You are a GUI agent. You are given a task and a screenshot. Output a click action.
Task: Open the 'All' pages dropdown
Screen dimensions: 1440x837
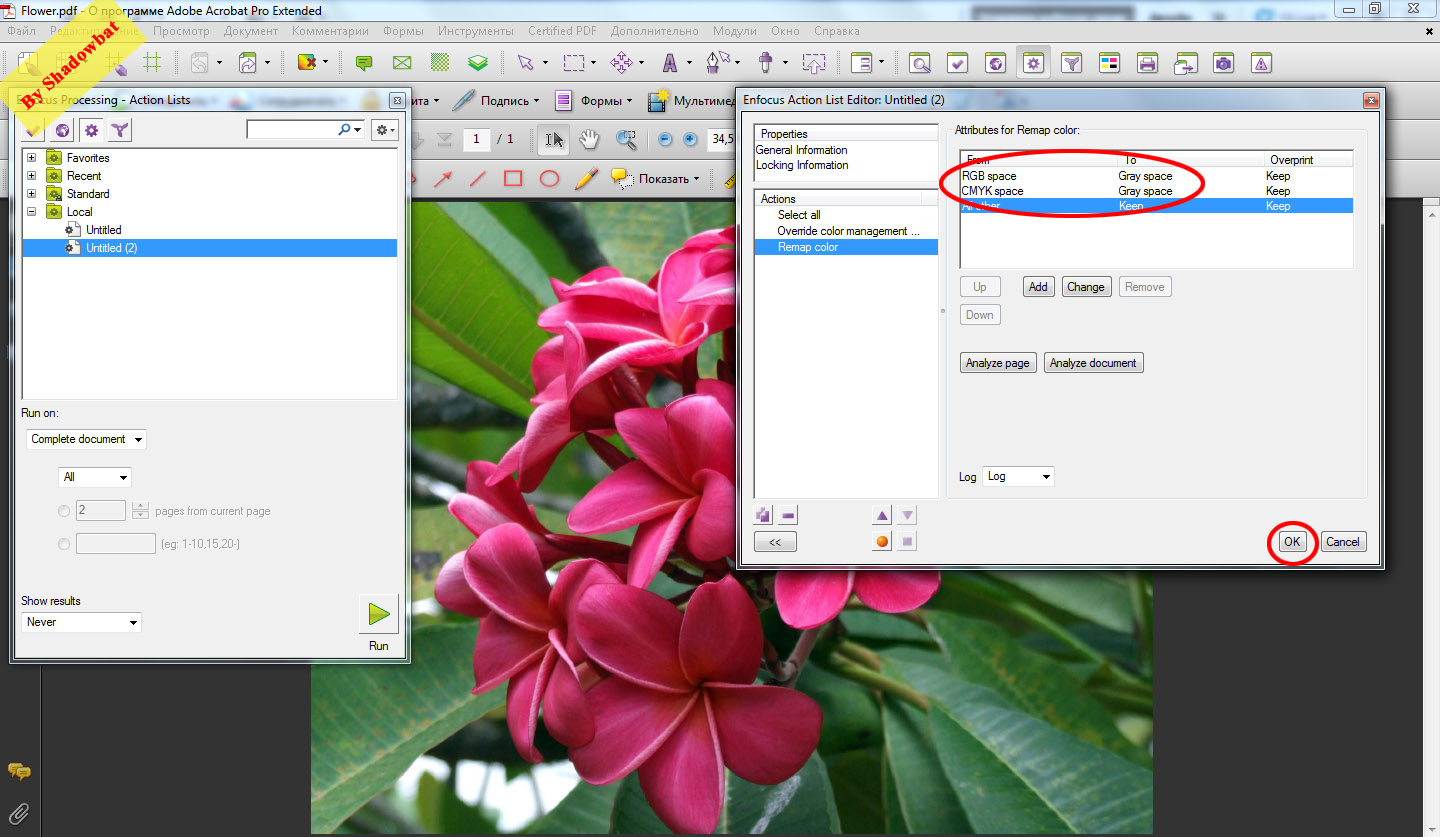pyautogui.click(x=95, y=477)
